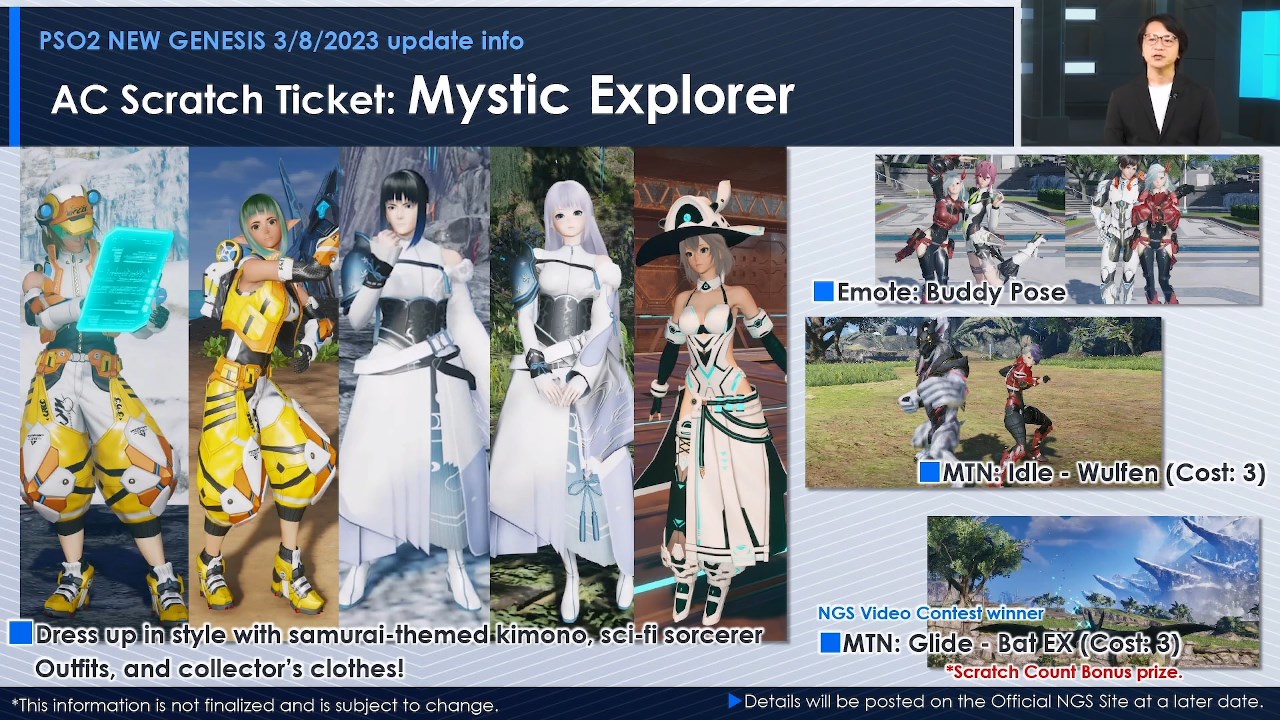Click the blue square bullet beside Emote label
1280x720 pixels.
tap(824, 291)
